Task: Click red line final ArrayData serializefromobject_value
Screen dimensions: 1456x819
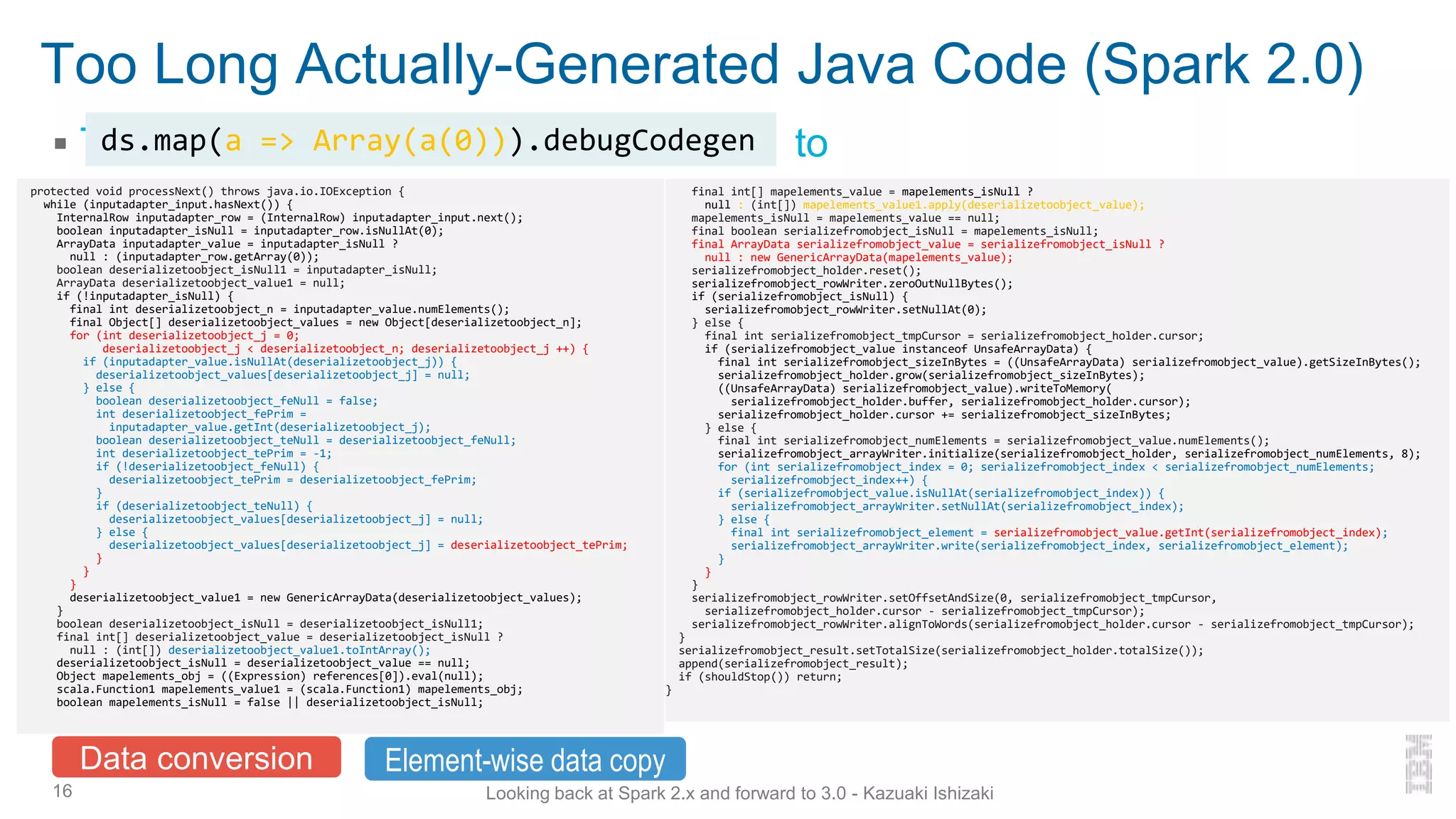Action: (x=928, y=244)
